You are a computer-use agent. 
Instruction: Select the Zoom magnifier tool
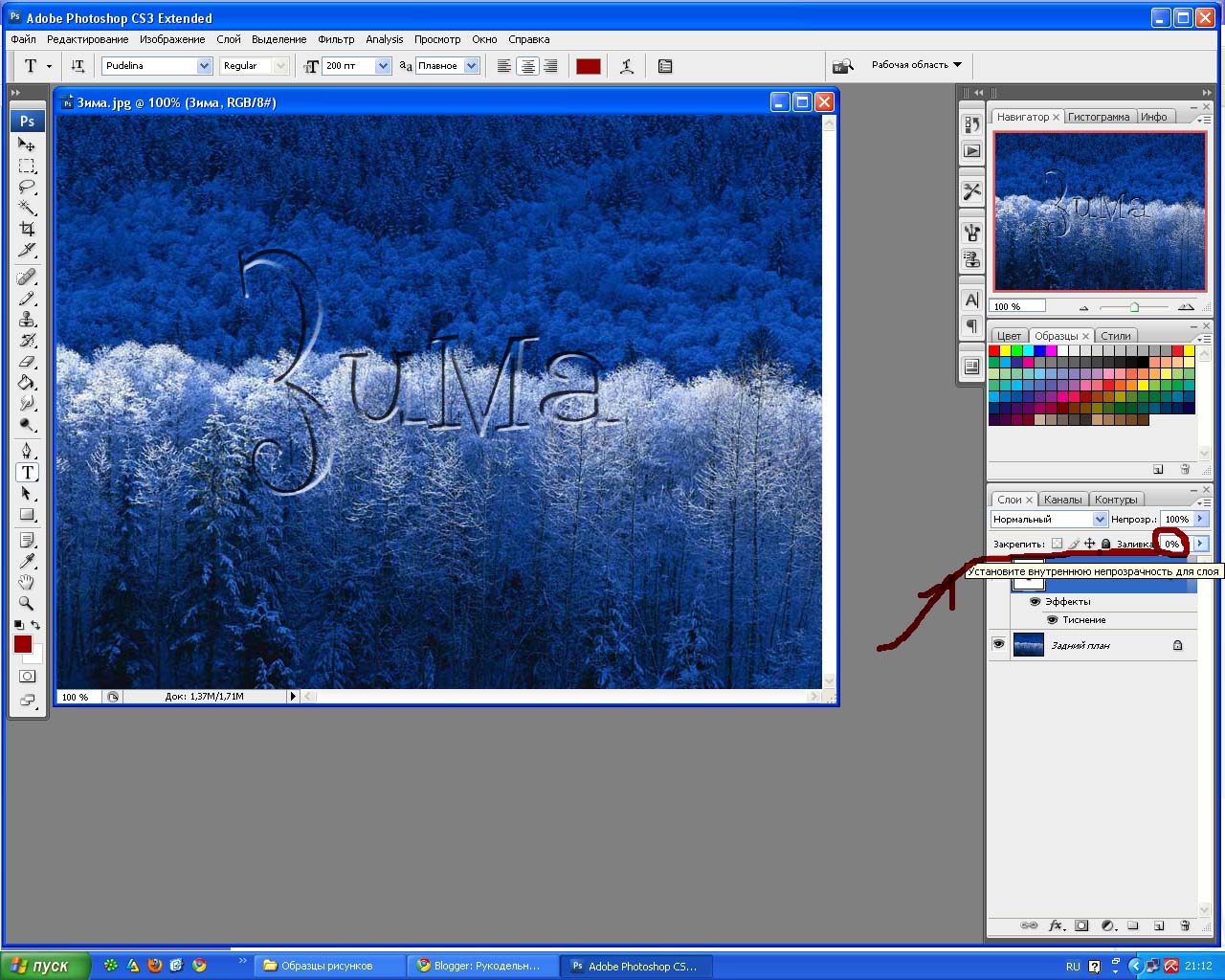tap(27, 604)
